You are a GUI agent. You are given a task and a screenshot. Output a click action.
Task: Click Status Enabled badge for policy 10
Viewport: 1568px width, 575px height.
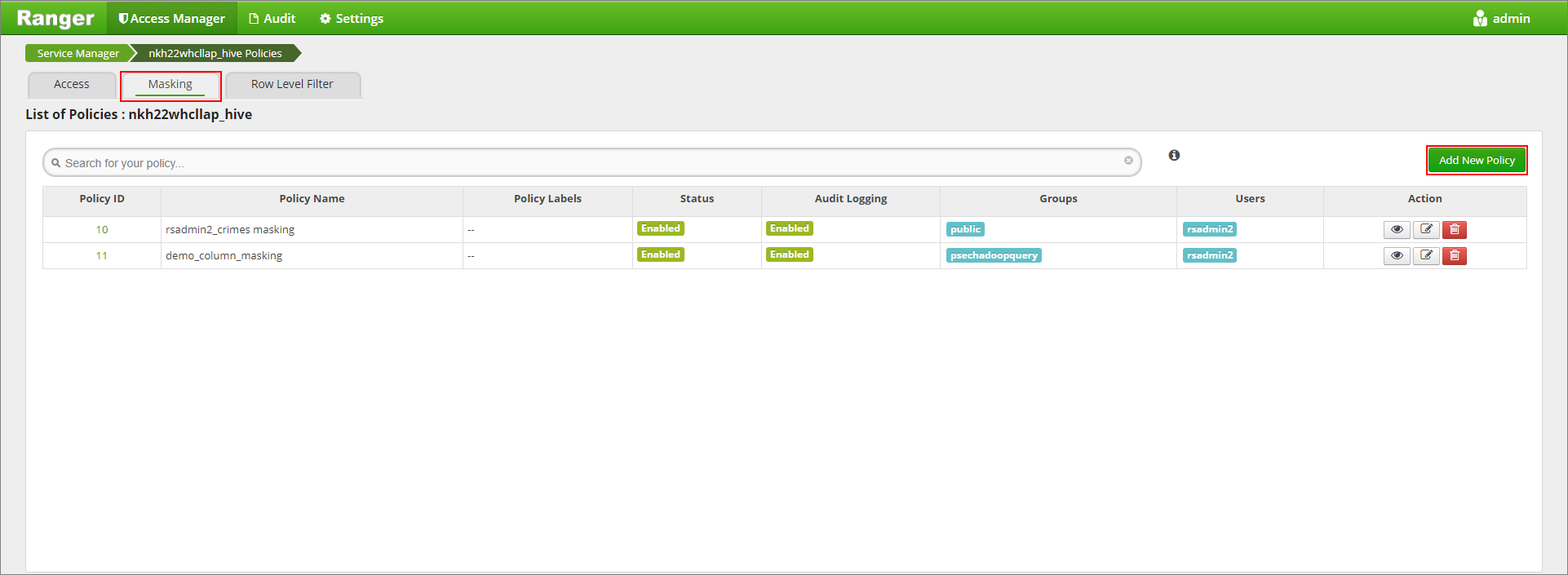point(661,228)
